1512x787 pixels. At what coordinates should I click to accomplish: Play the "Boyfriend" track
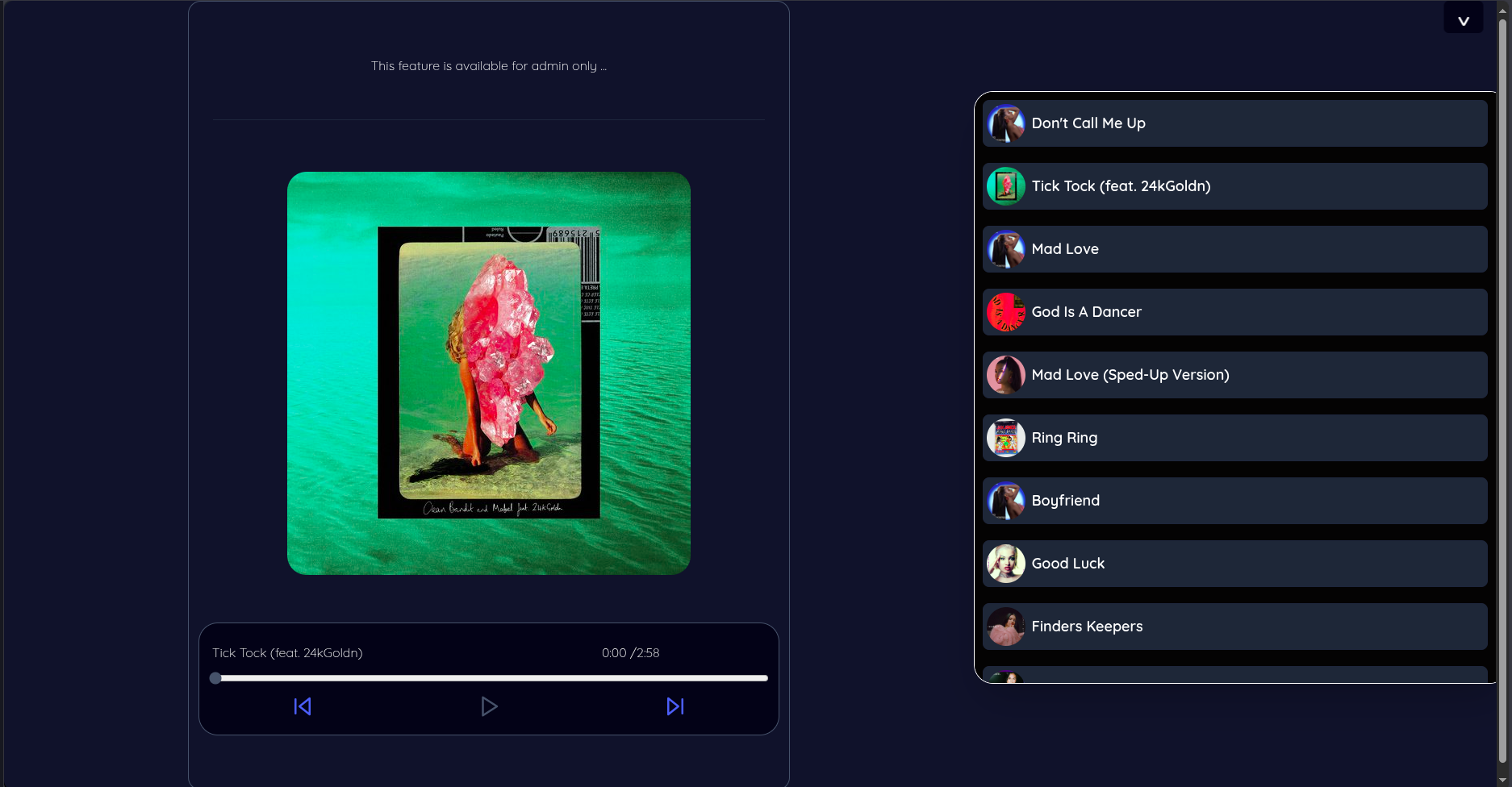(1234, 501)
